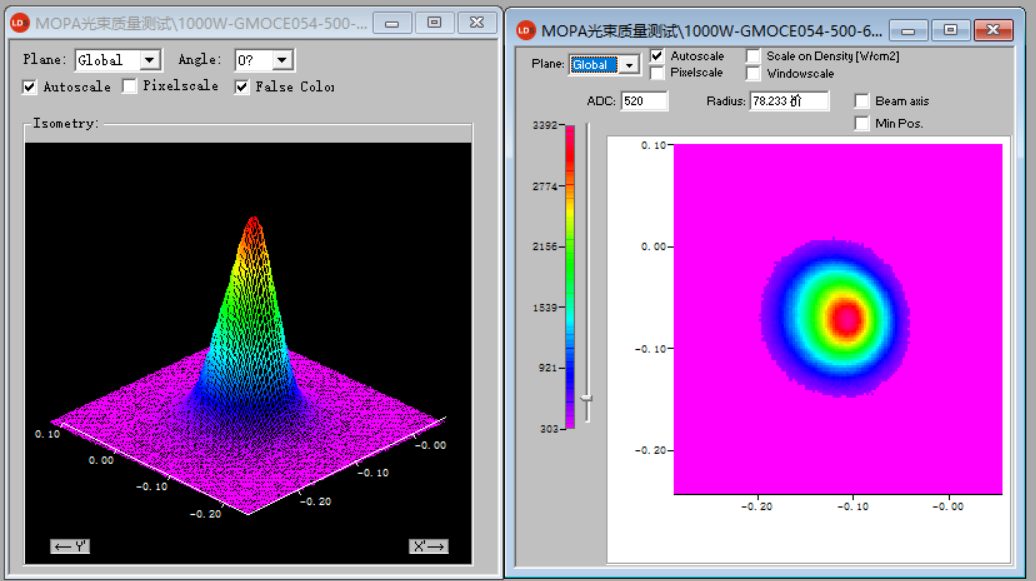
Task: Enable Scale on Density [W/cm2] option
Action: click(753, 57)
